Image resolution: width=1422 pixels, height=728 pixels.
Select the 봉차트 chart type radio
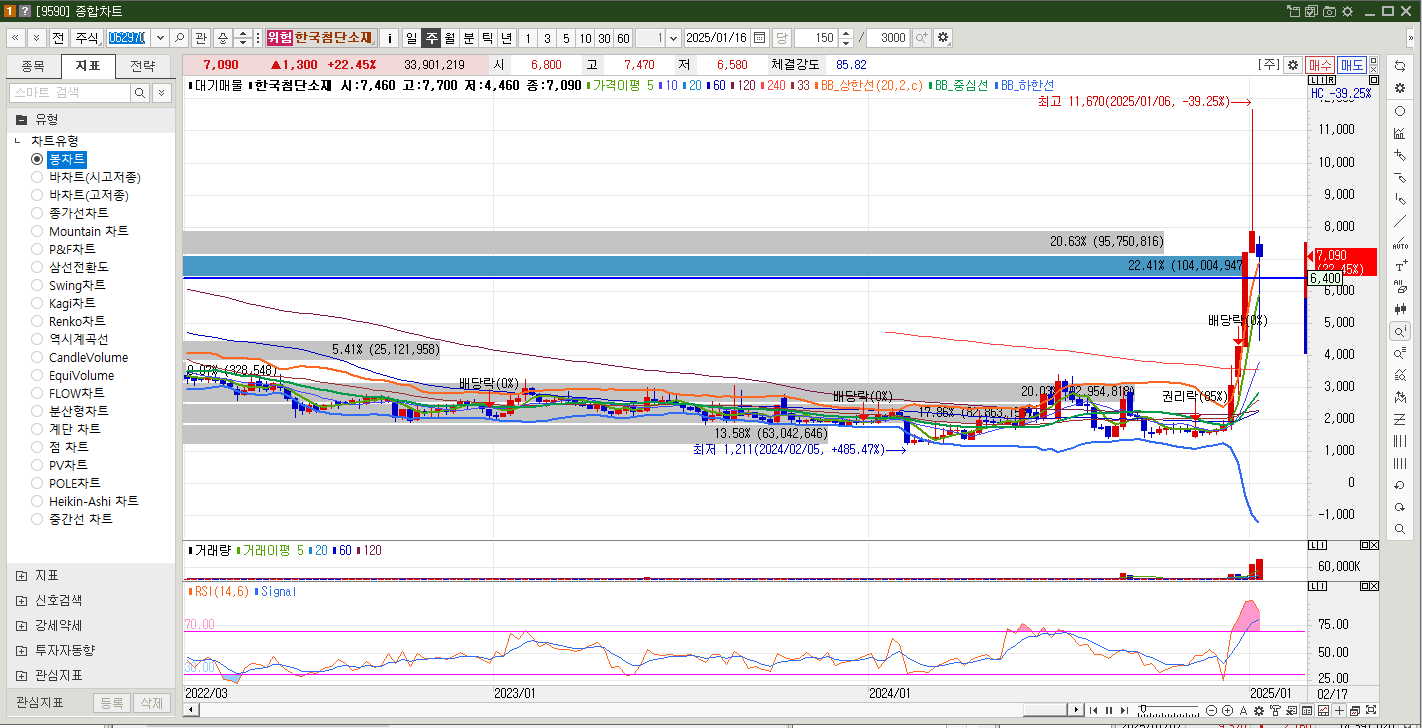click(37, 159)
